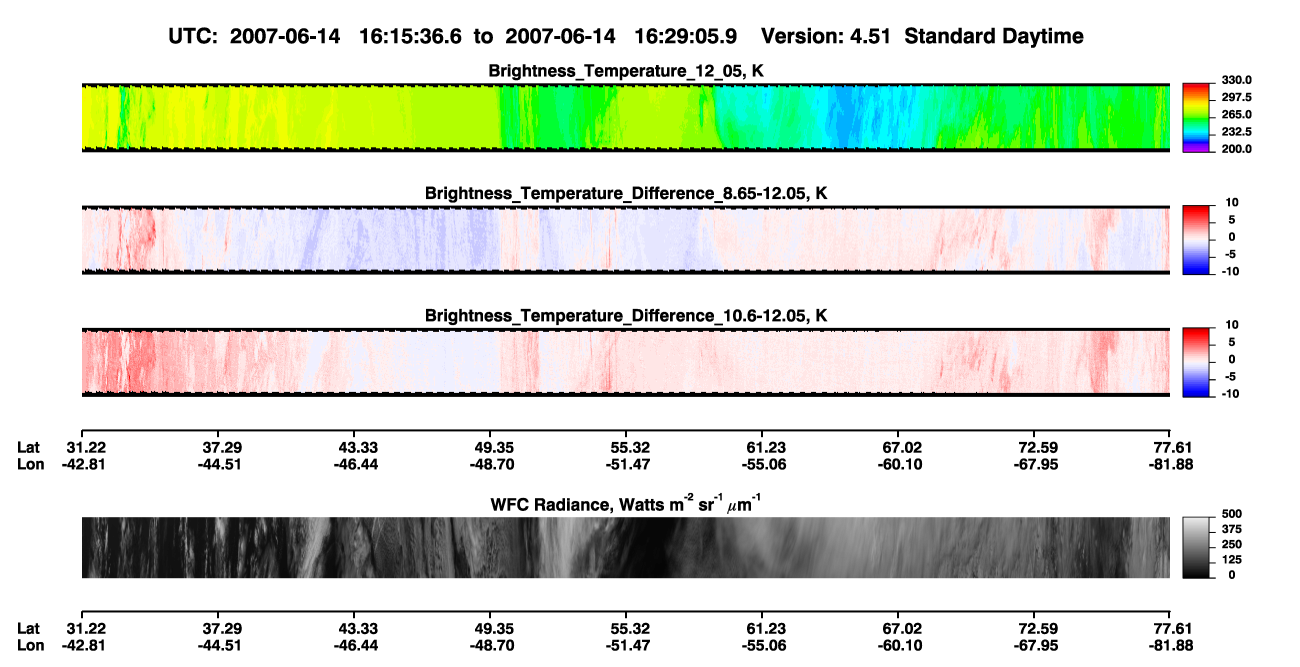Image resolution: width=1300 pixels, height=667 pixels.
Task: Click the 125 label on WFC colorbar
Action: [x=1230, y=559]
